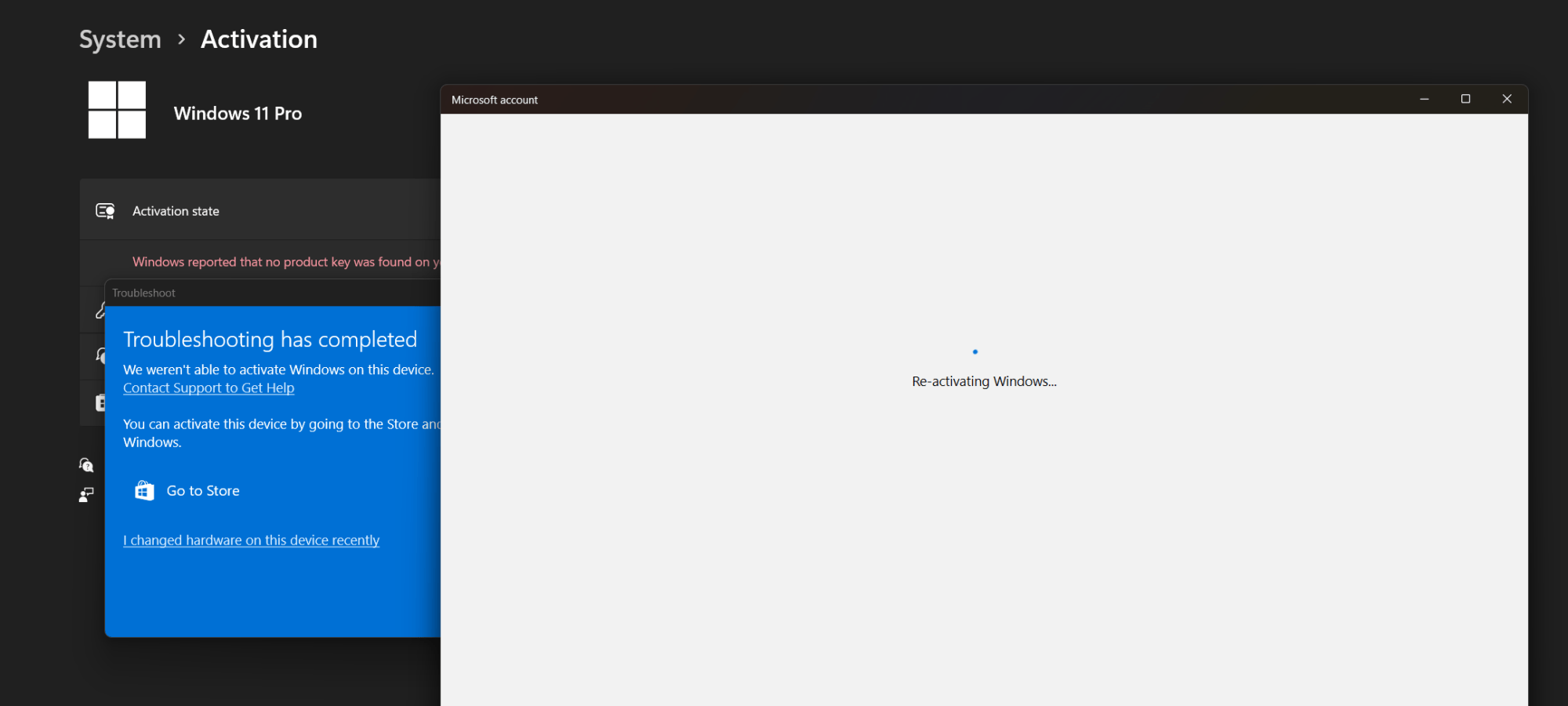This screenshot has width=1568, height=706.
Task: Click the Windows logo icon
Action: point(117,110)
